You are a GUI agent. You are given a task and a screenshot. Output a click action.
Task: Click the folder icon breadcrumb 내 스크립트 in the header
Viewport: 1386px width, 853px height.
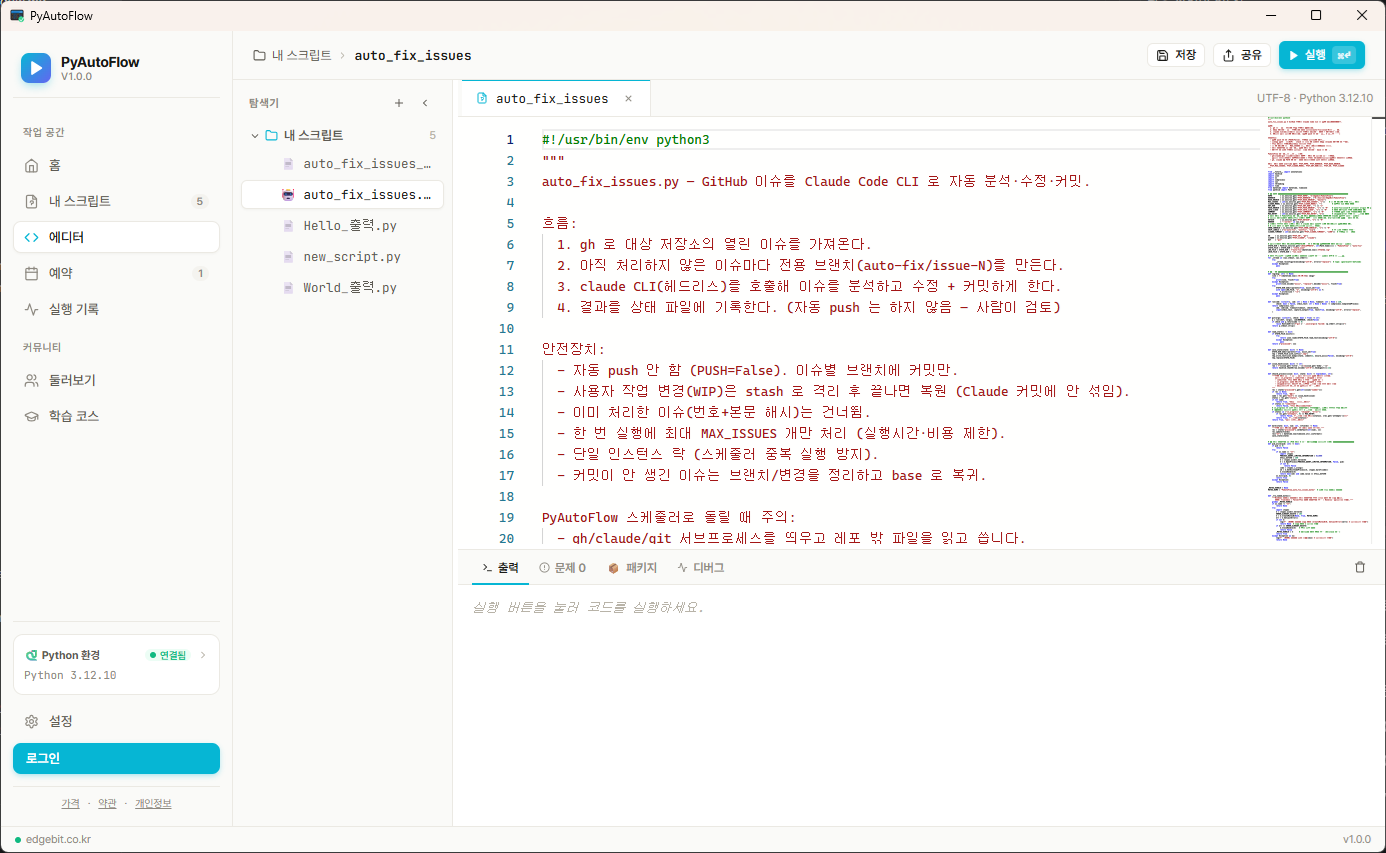pos(292,56)
